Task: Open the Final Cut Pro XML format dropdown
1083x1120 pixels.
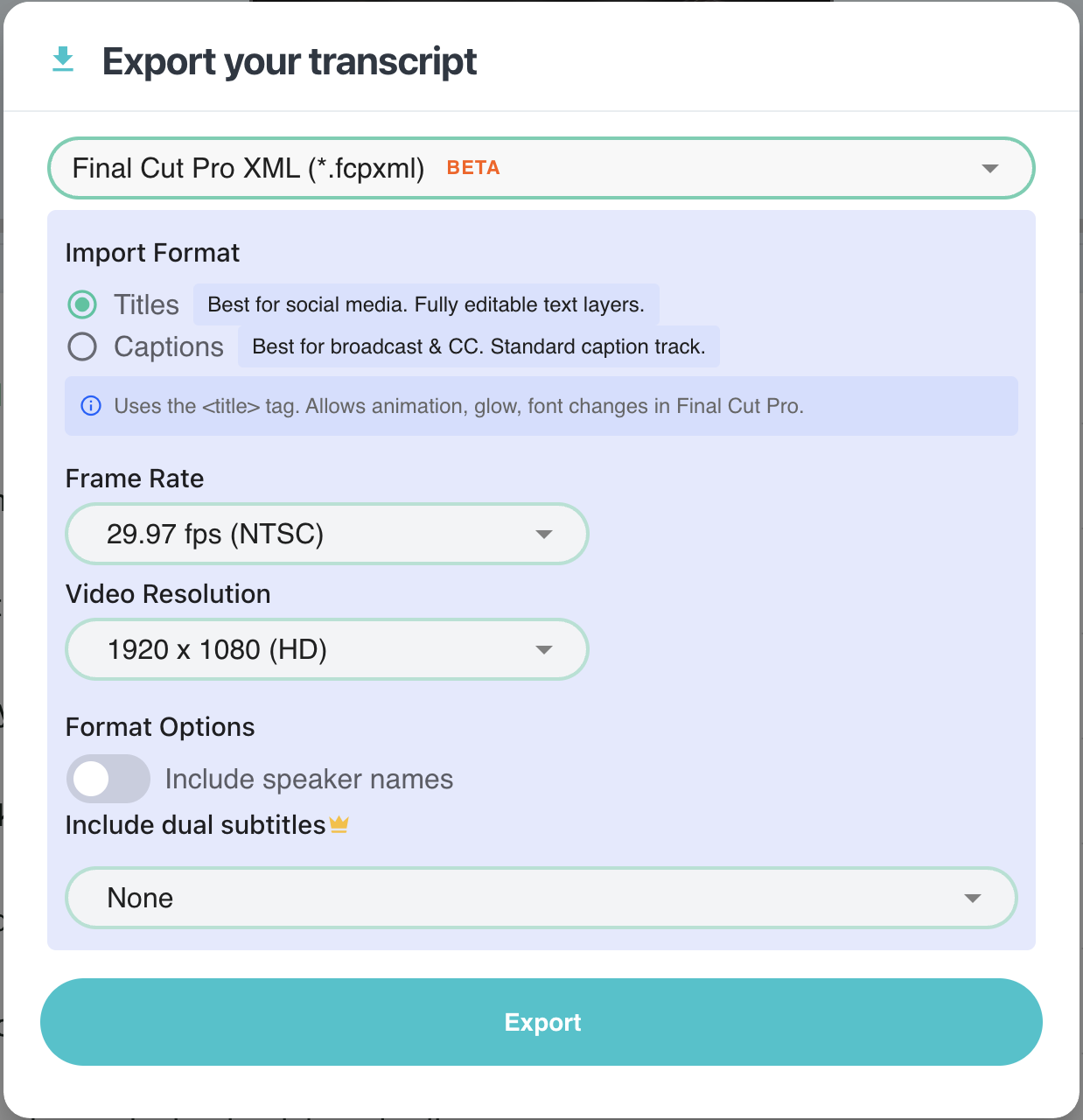Action: (541, 168)
